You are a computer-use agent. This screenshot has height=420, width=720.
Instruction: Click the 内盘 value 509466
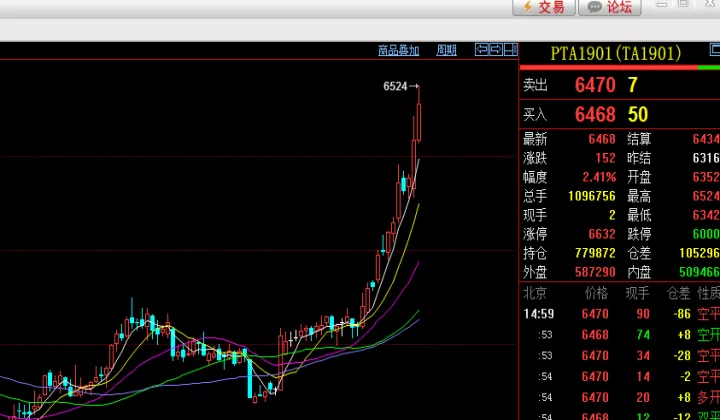699,273
